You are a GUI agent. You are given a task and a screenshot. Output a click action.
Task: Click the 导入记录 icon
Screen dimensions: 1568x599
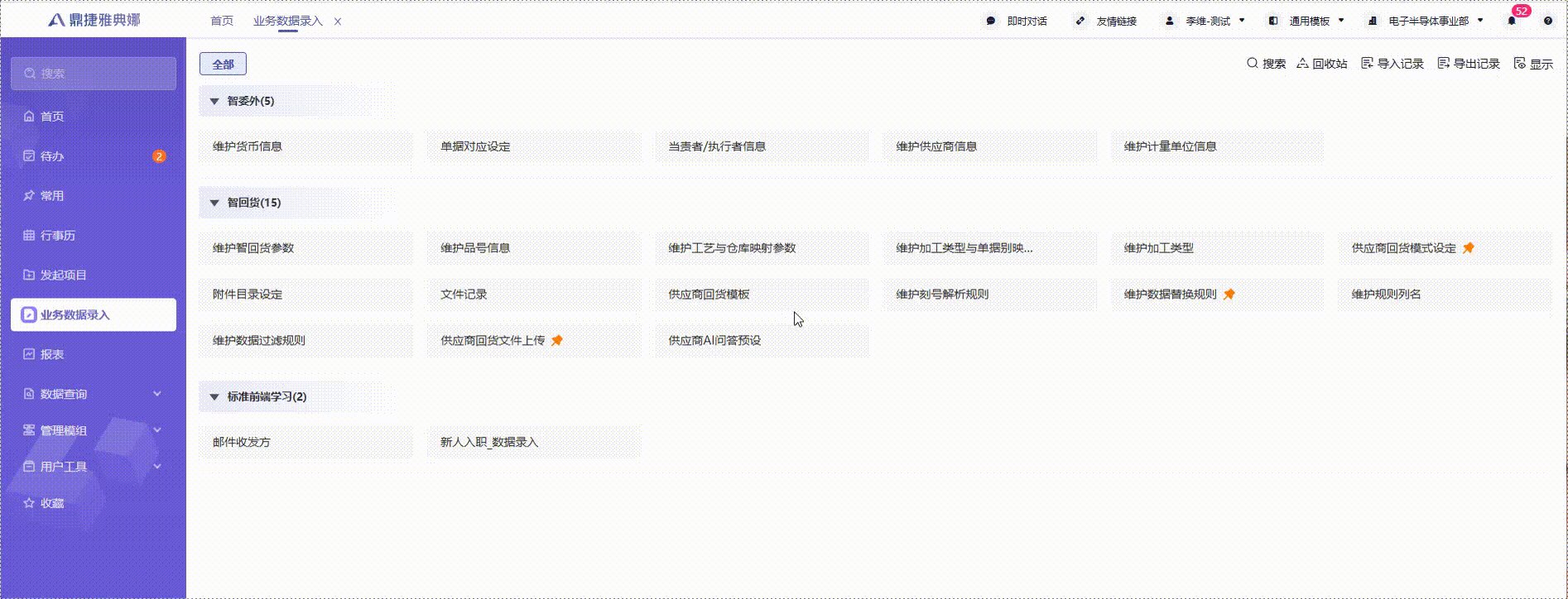(x=1367, y=64)
